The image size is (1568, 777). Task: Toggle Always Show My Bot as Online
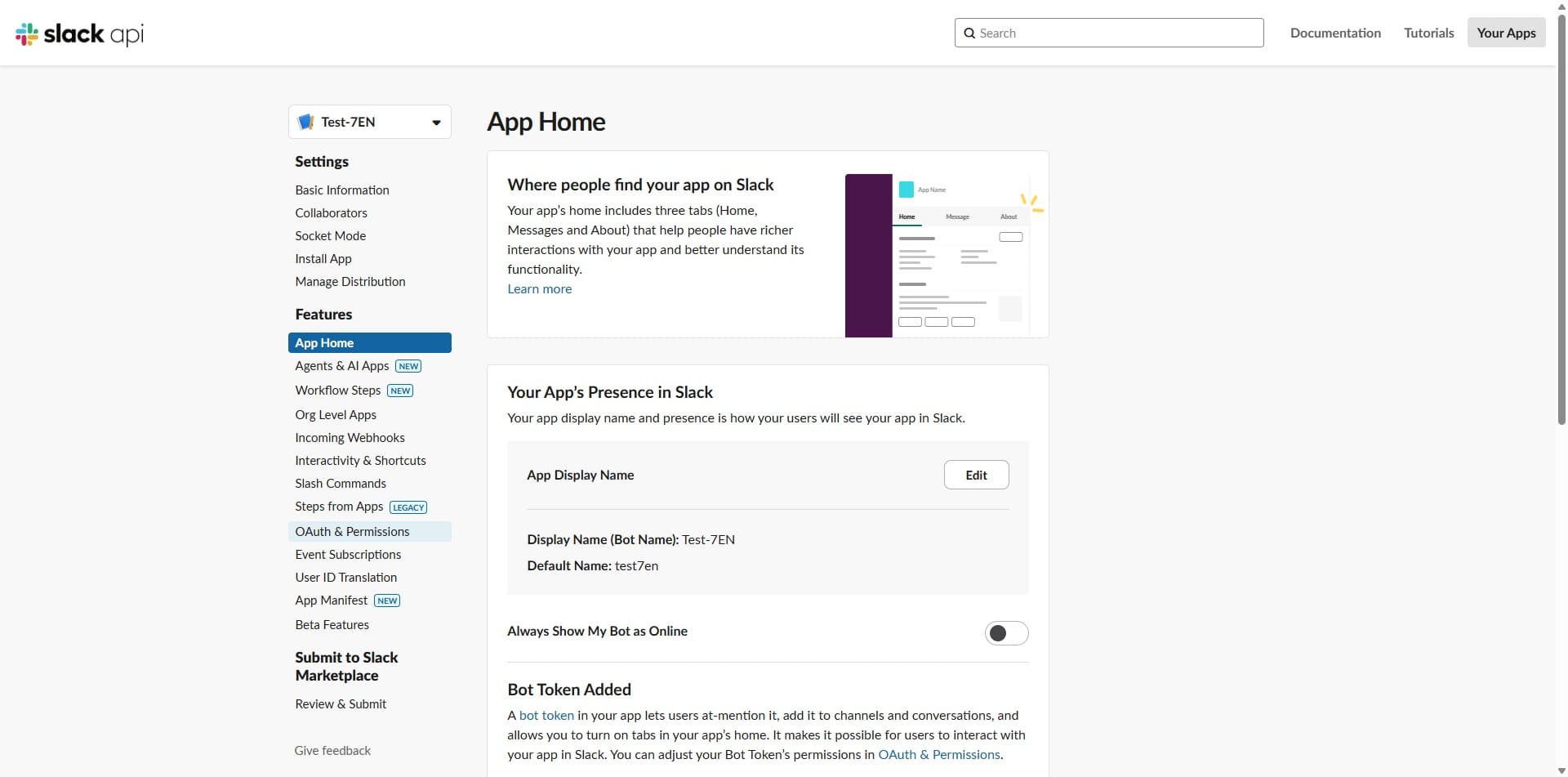[x=1006, y=633]
